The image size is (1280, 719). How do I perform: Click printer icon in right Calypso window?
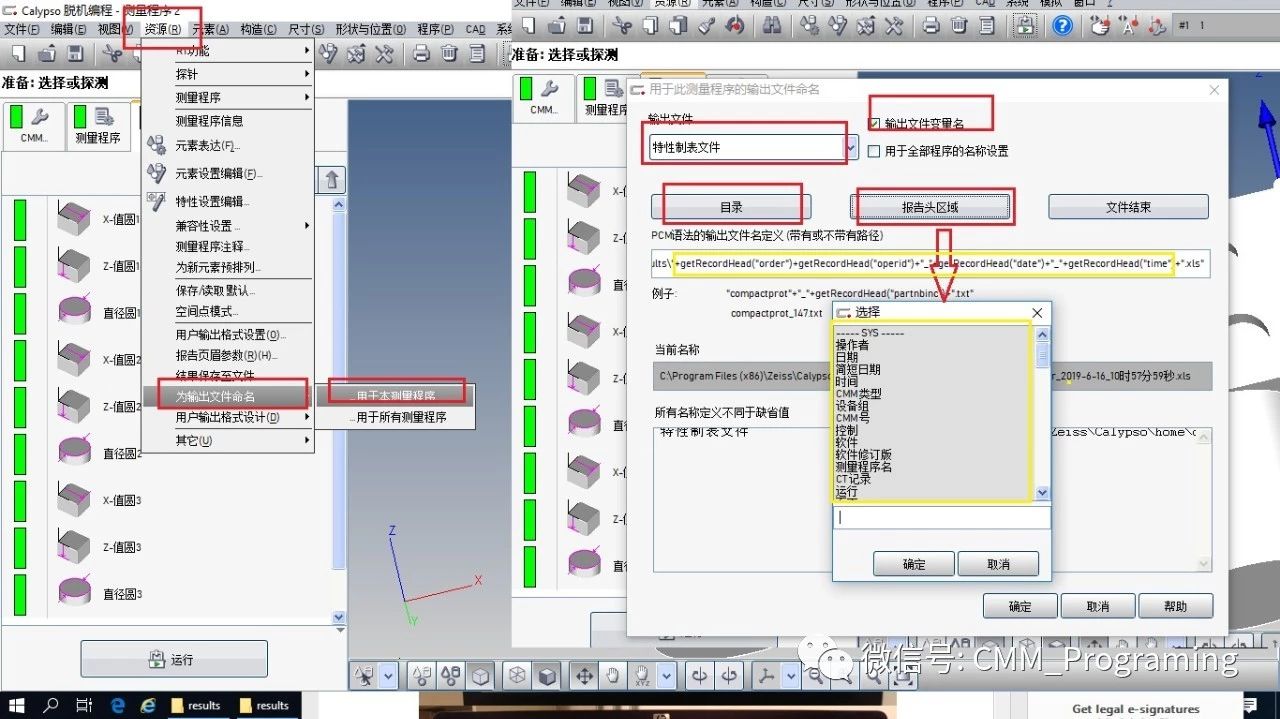931,26
